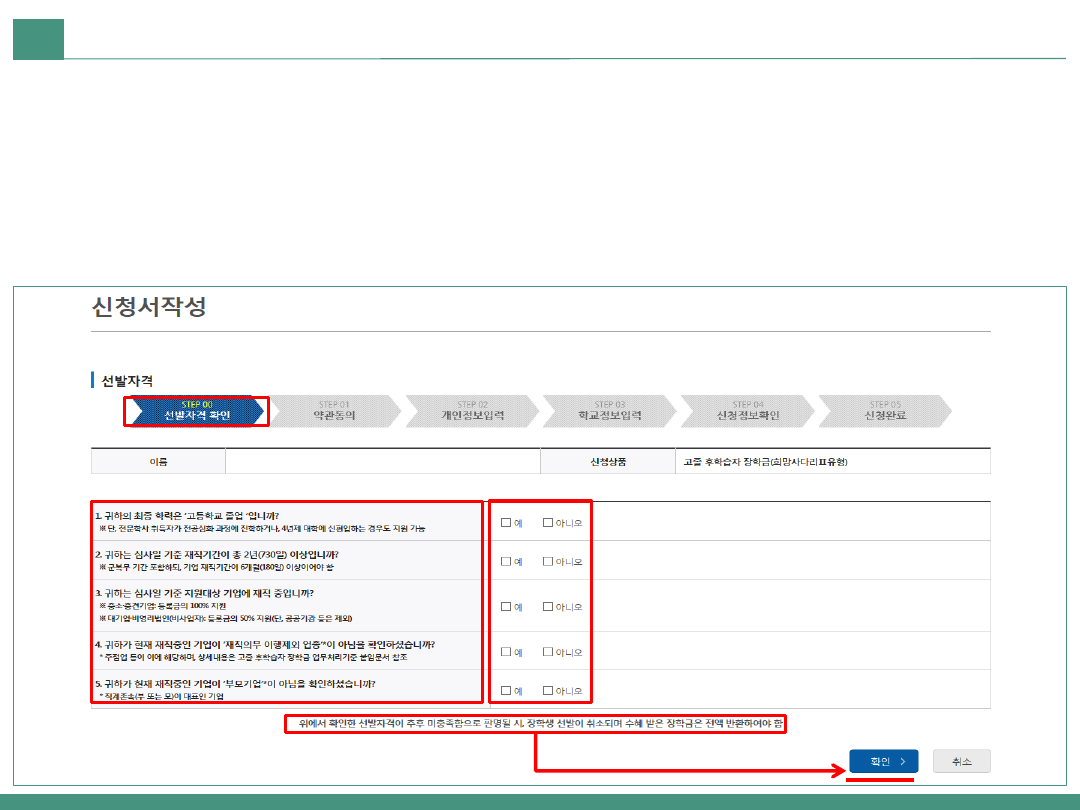The height and width of the screenshot is (810, 1080).
Task: Go to the STEP 01 약관동의 step
Action: [334, 411]
